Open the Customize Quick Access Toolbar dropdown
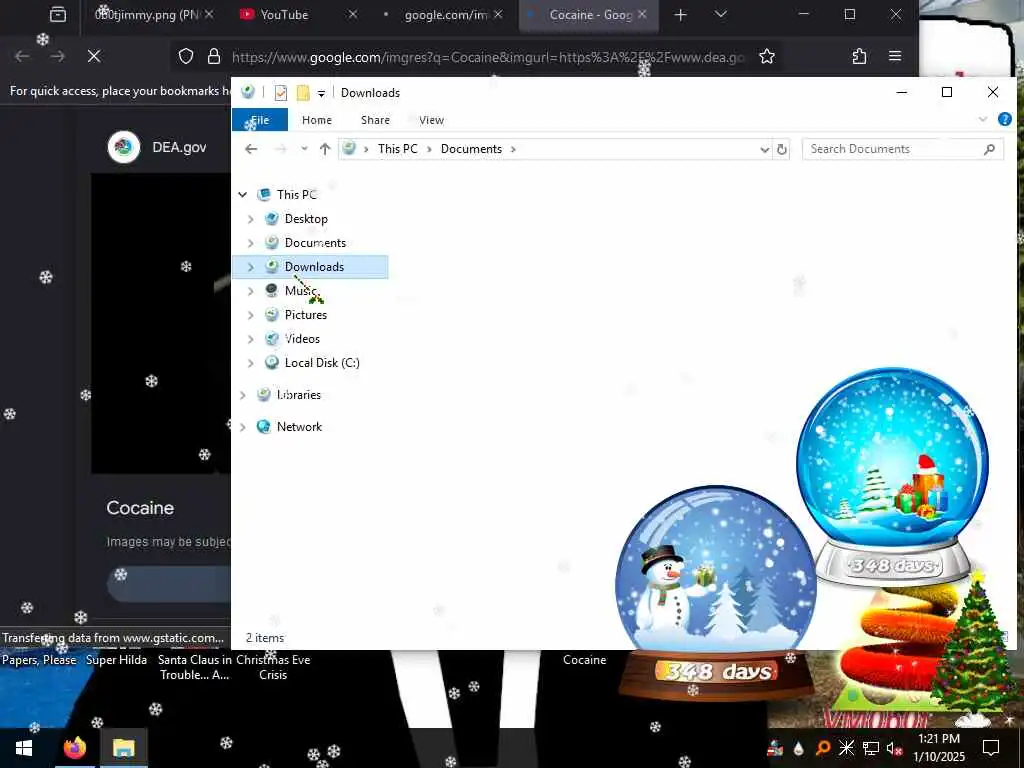The image size is (1024, 768). (x=321, y=93)
